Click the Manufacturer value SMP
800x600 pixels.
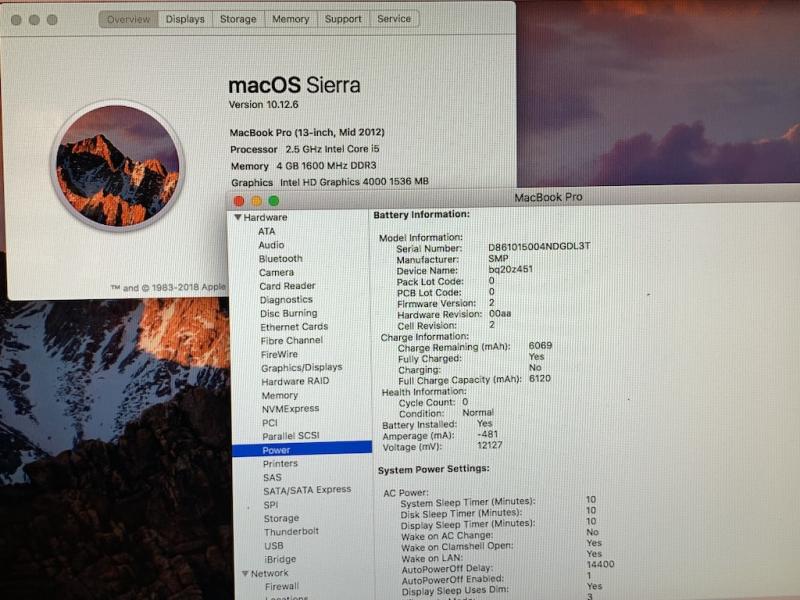[498, 258]
